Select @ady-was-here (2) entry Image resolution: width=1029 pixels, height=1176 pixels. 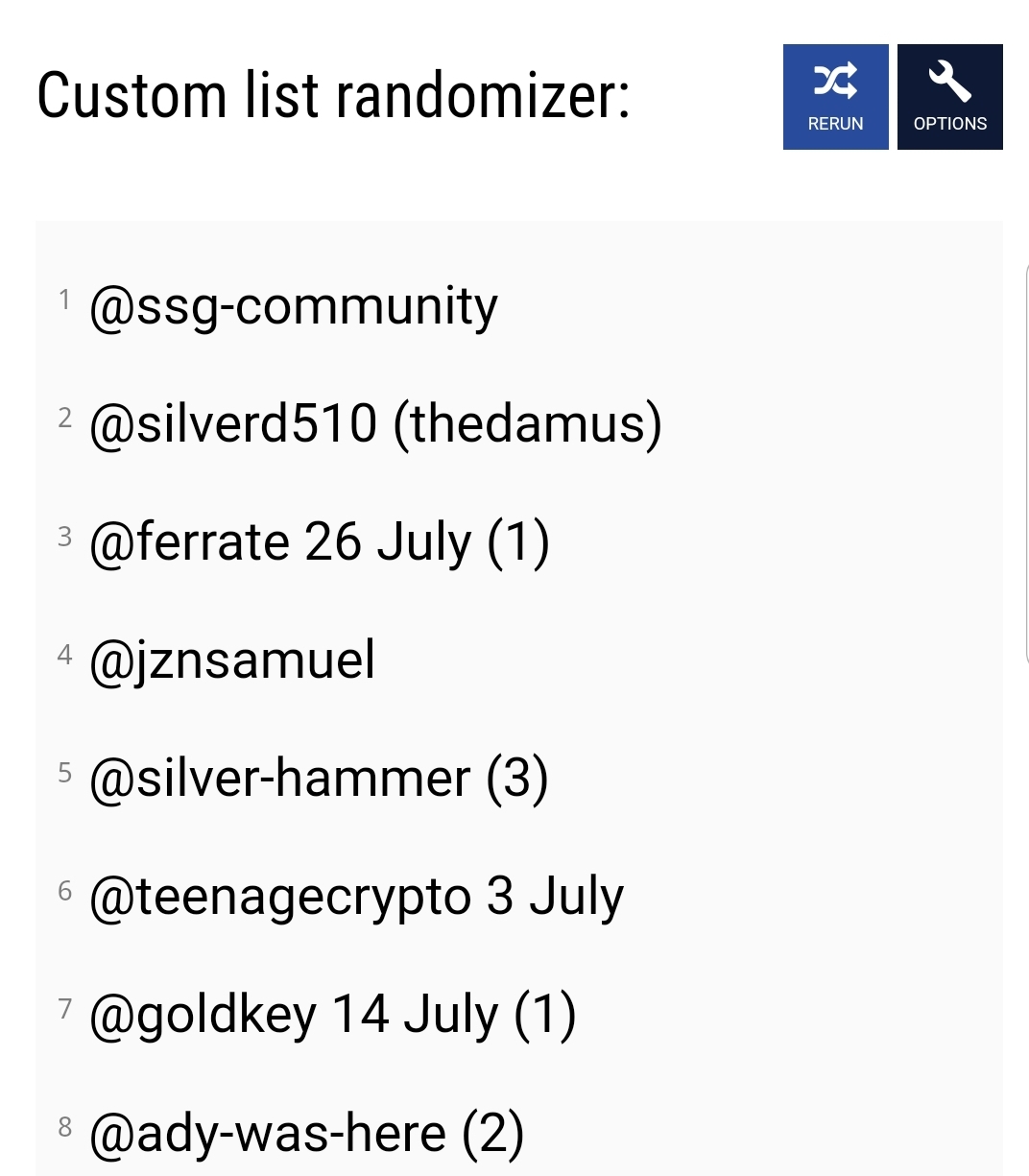(306, 1134)
